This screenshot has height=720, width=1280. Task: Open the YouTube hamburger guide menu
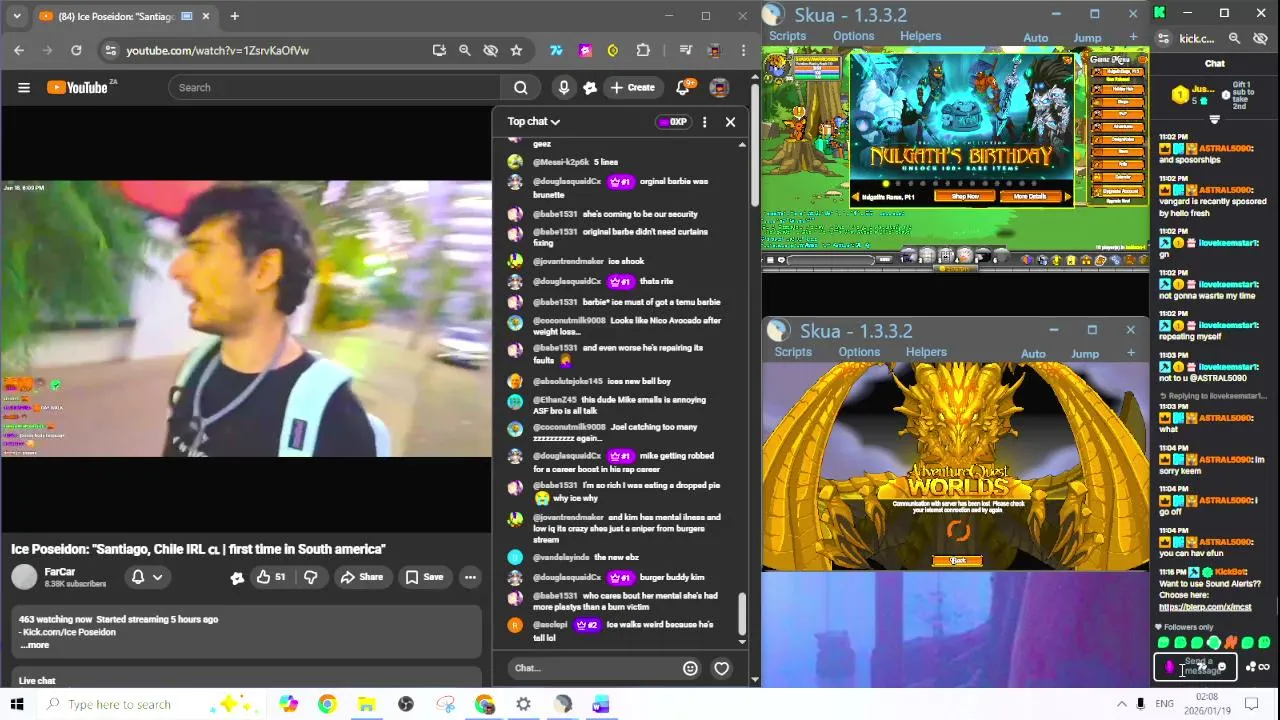tap(24, 88)
